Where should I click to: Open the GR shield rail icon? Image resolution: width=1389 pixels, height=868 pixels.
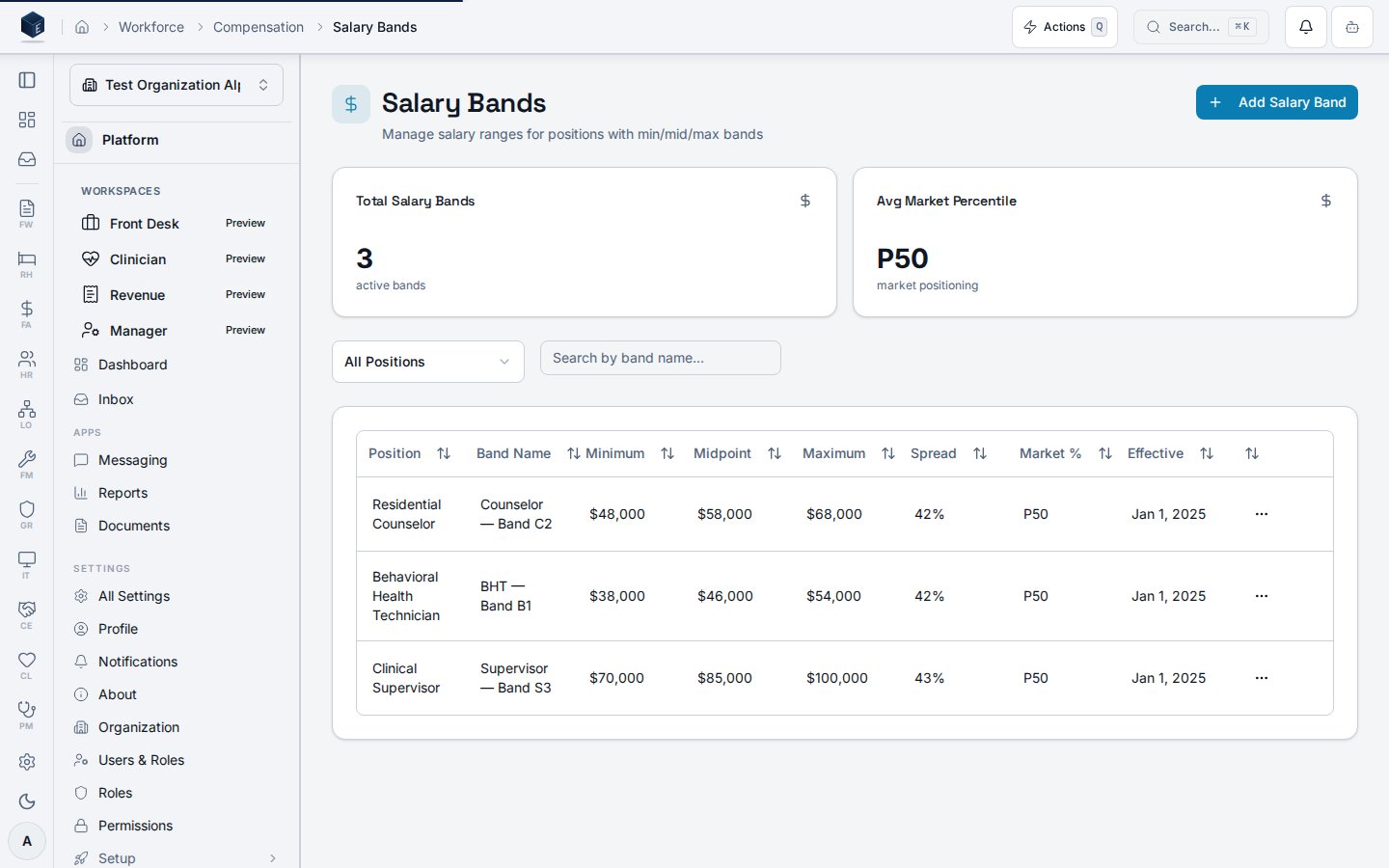[27, 514]
